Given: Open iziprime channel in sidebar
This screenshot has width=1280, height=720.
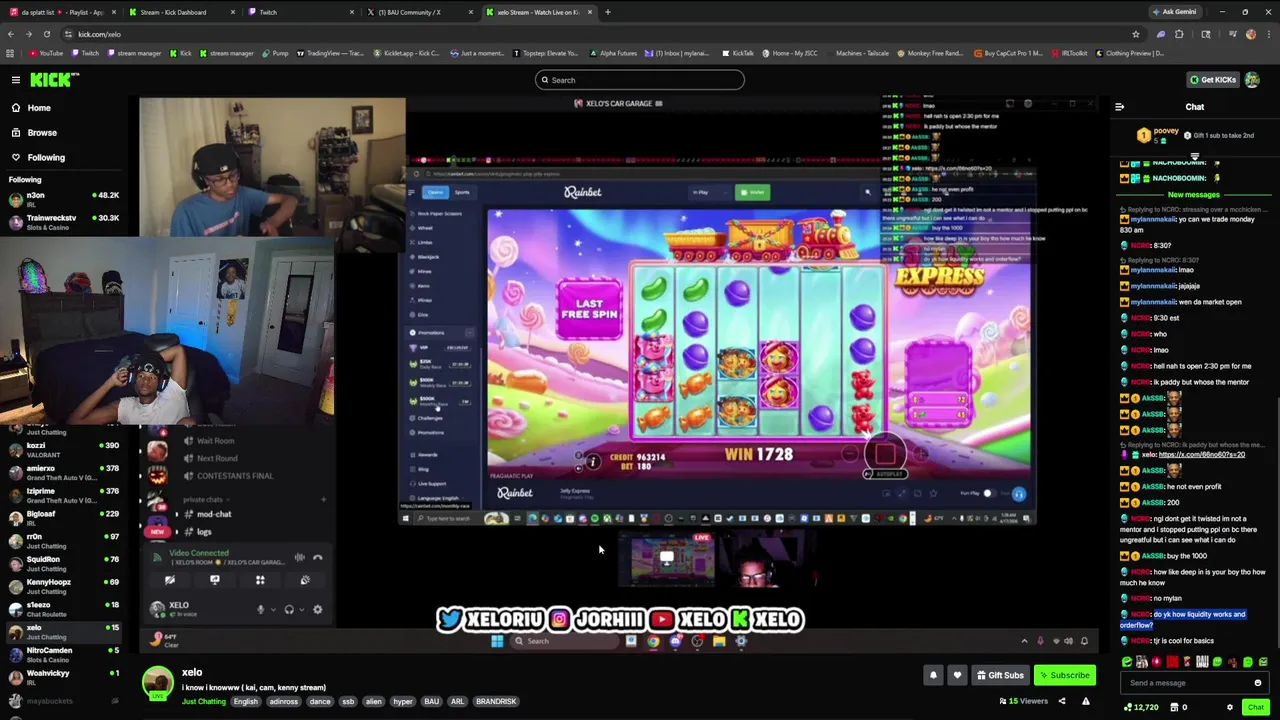Looking at the screenshot, I should pyautogui.click(x=62, y=496).
